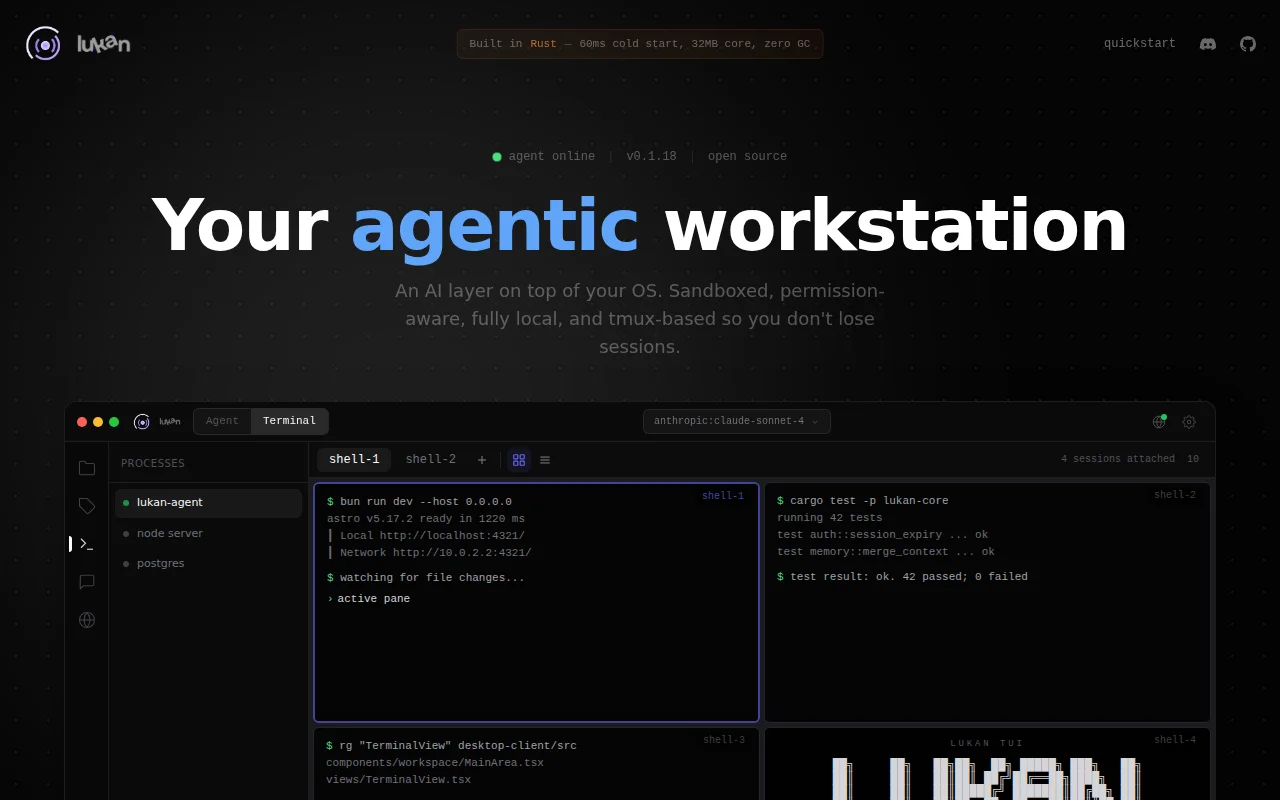
Task: Click the views/TerminalView.tsx result
Action: 398,780
